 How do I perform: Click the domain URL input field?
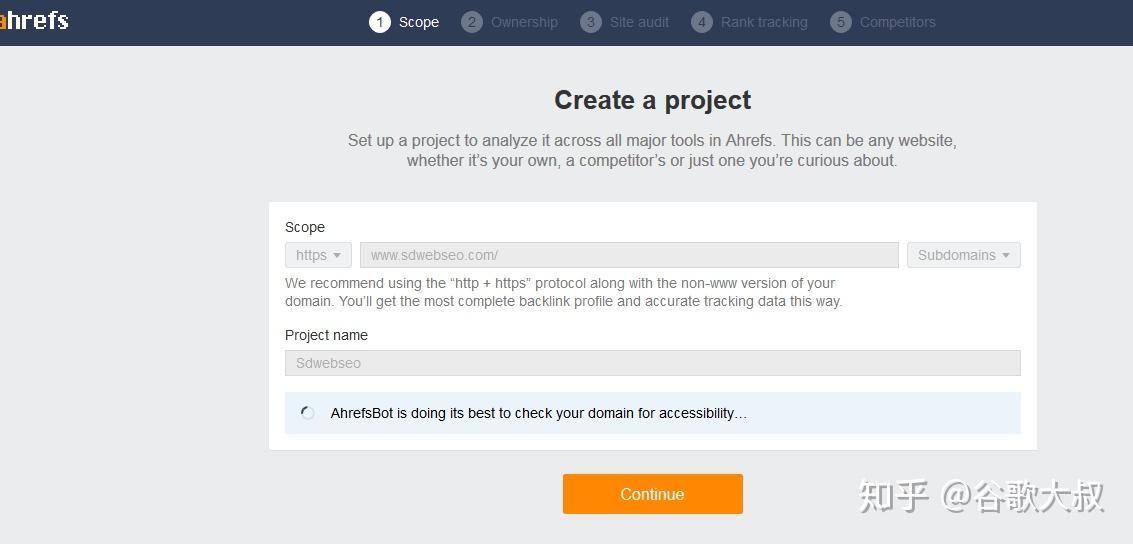(x=629, y=255)
